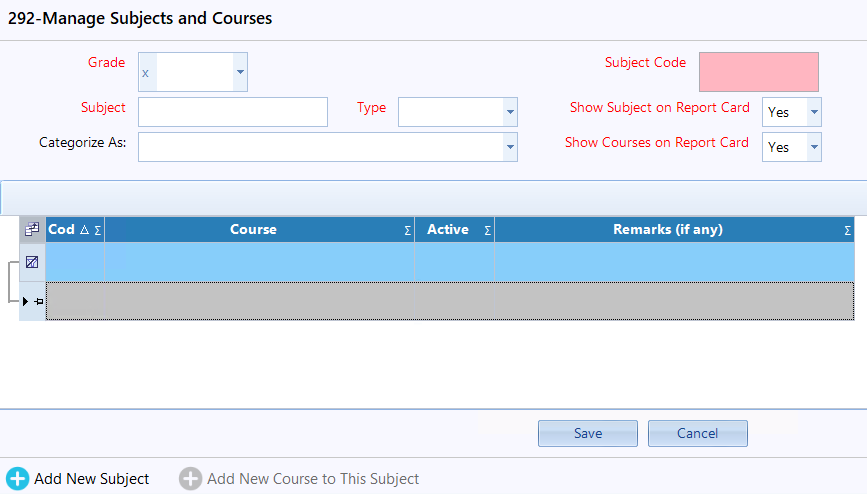Open the summary sigma of the Course column
The image size is (867, 495).
click(x=408, y=231)
